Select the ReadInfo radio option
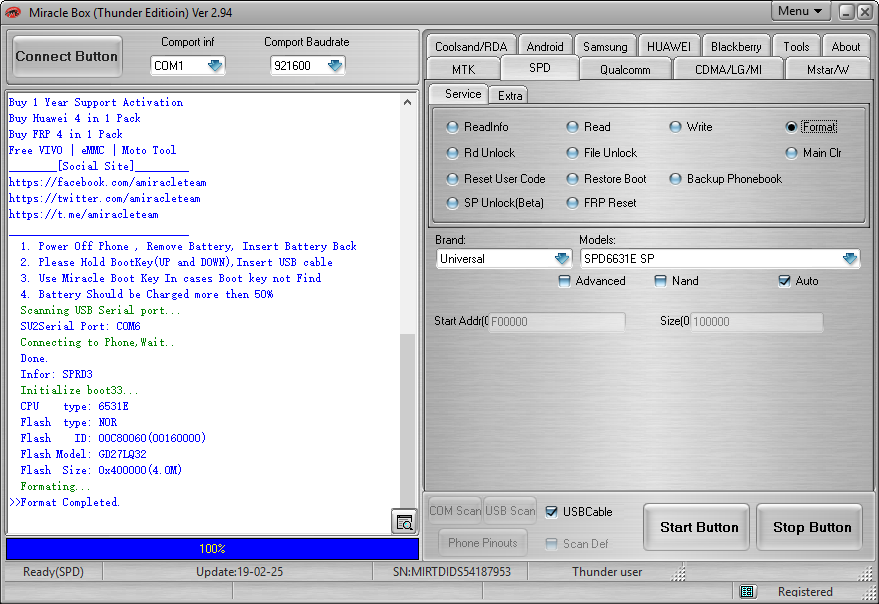The height and width of the screenshot is (604, 879). click(x=452, y=127)
